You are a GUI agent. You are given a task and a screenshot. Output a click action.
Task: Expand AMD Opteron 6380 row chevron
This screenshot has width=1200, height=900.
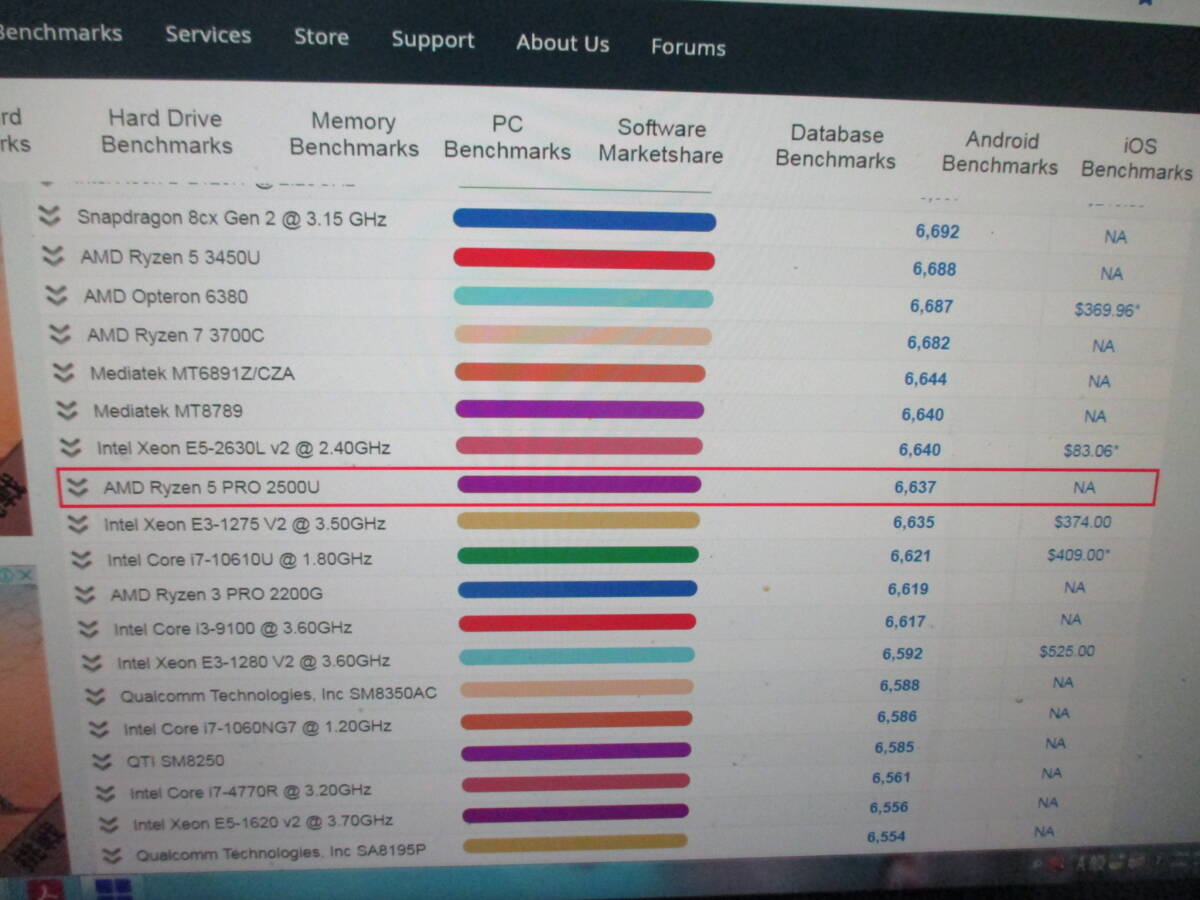56,296
